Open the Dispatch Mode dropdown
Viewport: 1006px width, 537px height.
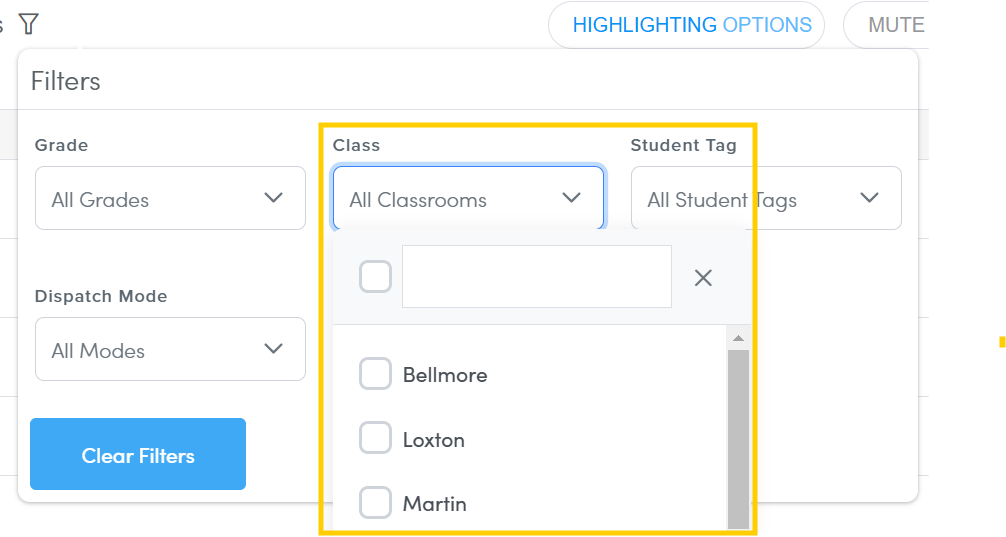tap(170, 349)
